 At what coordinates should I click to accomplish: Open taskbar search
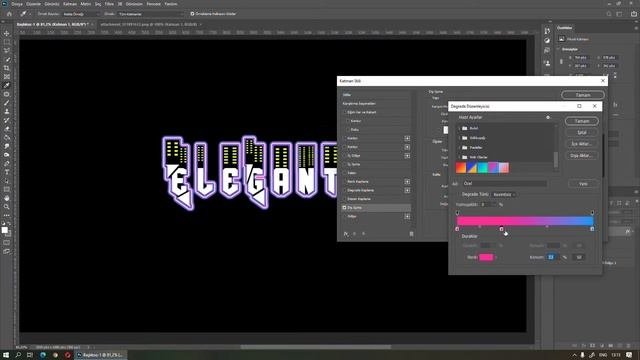click(18, 355)
